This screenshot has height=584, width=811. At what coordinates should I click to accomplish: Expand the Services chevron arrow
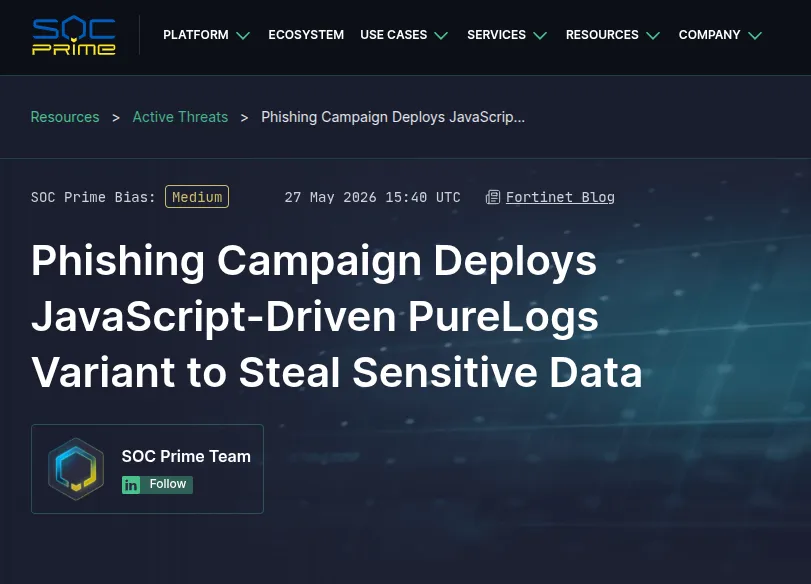coord(540,36)
